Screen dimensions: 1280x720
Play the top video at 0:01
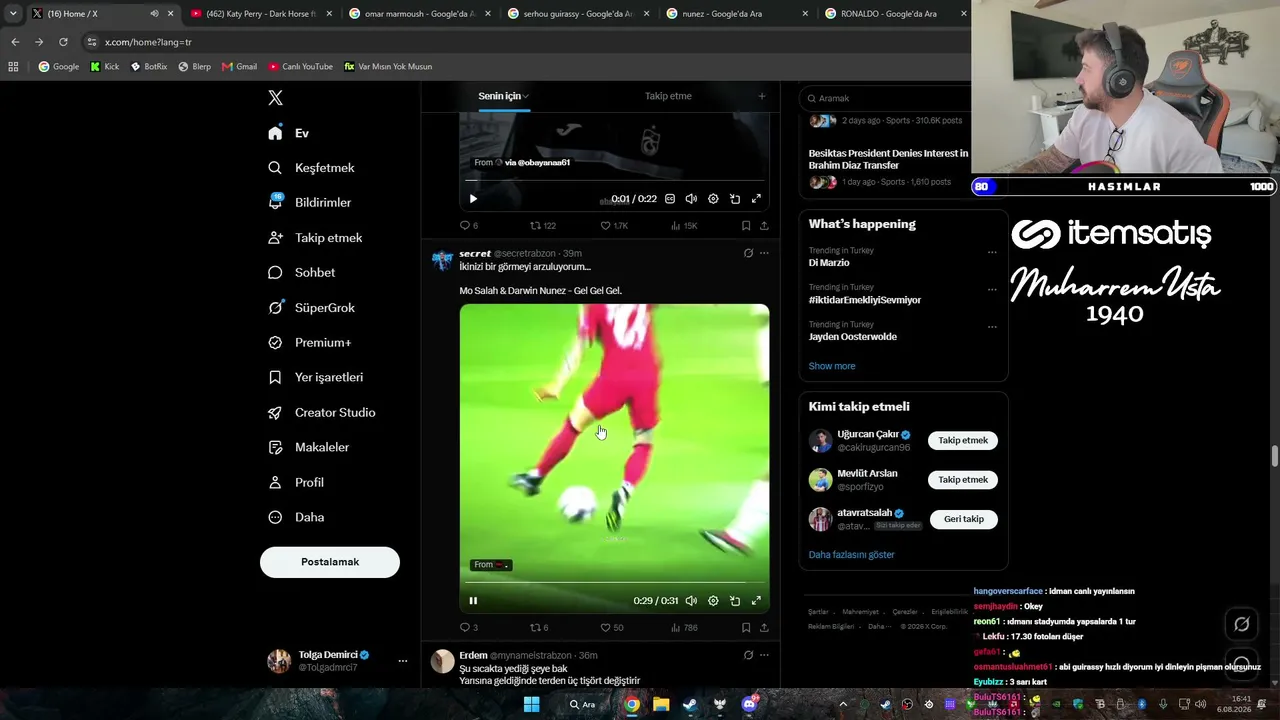click(x=473, y=199)
